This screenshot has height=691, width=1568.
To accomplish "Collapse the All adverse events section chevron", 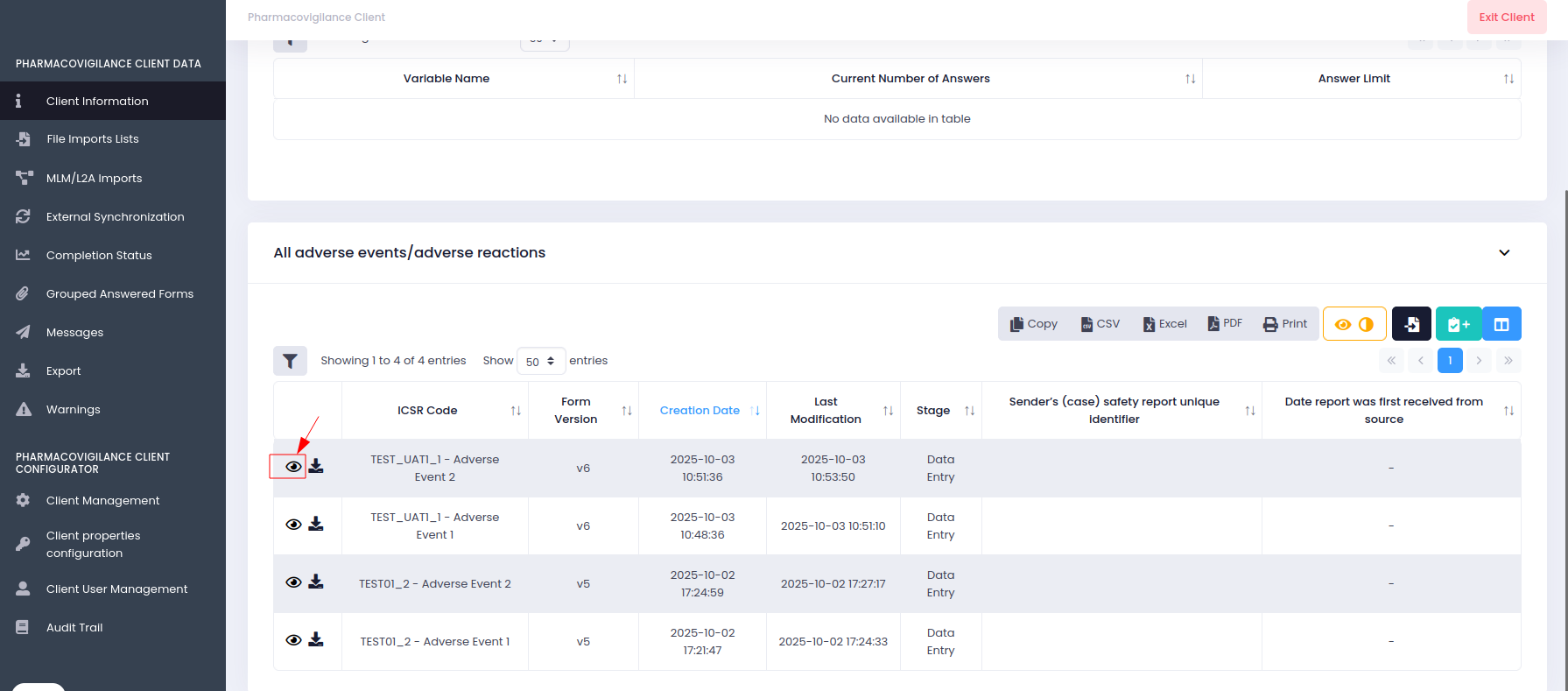I will [1504, 253].
